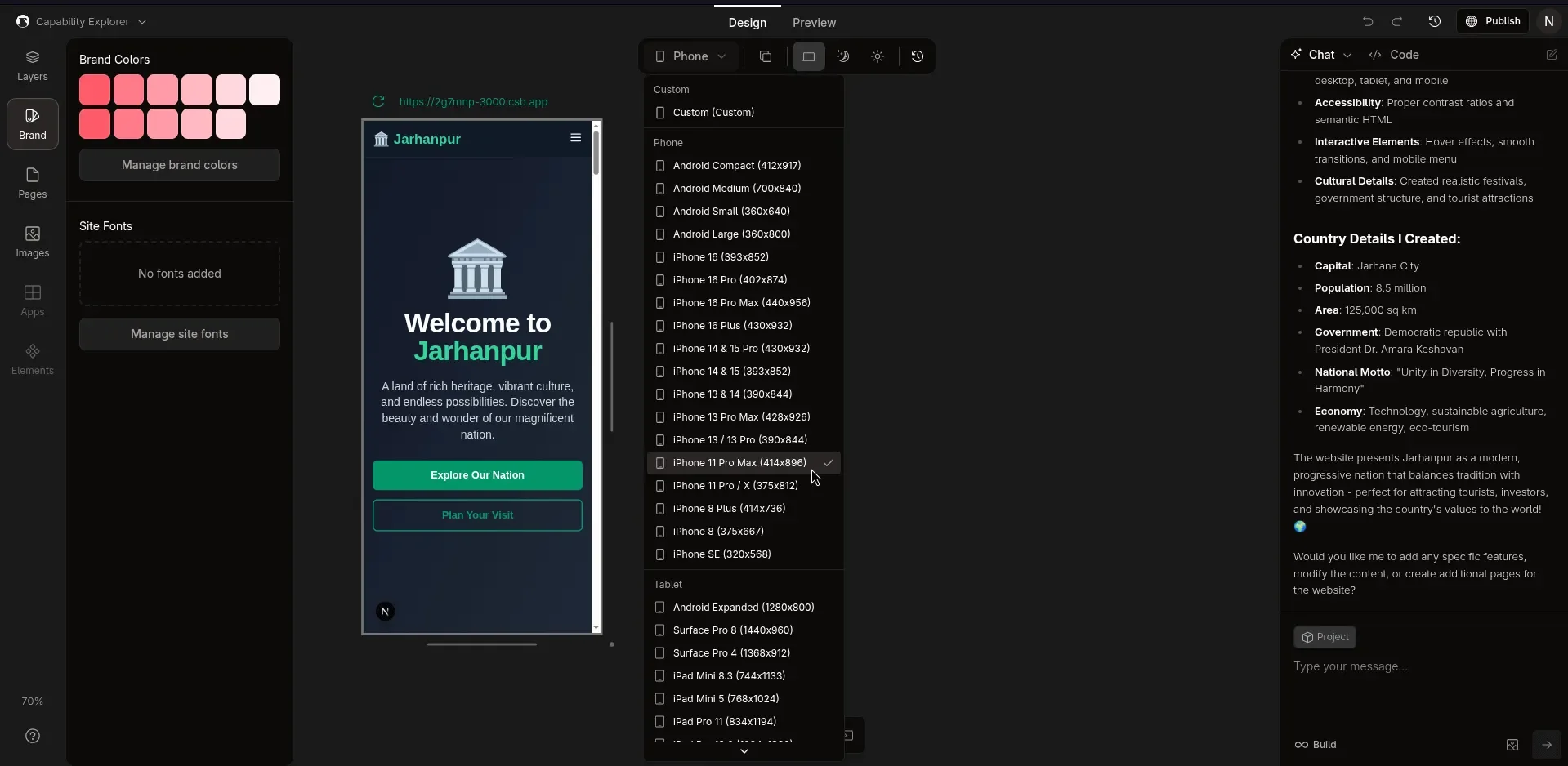Open the Elements panel in sidebar
The image size is (1568, 766).
pyautogui.click(x=33, y=359)
